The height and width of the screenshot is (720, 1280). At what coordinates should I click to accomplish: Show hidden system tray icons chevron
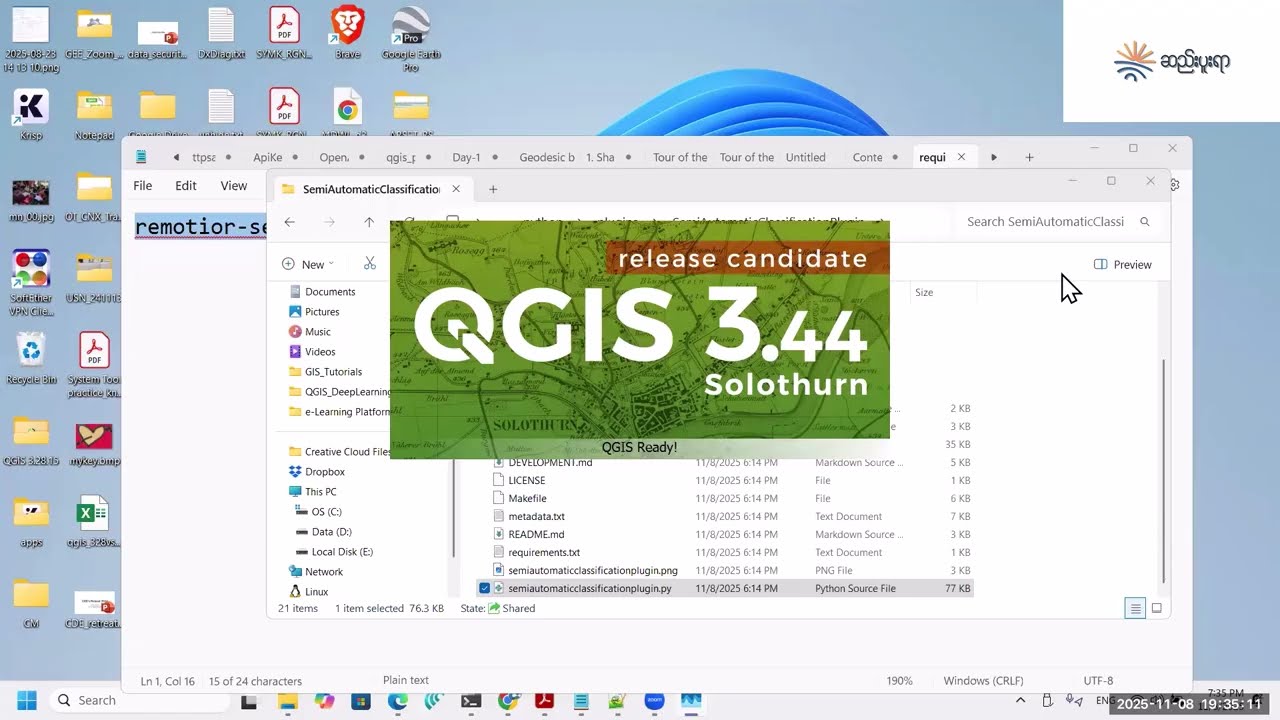coord(1020,700)
